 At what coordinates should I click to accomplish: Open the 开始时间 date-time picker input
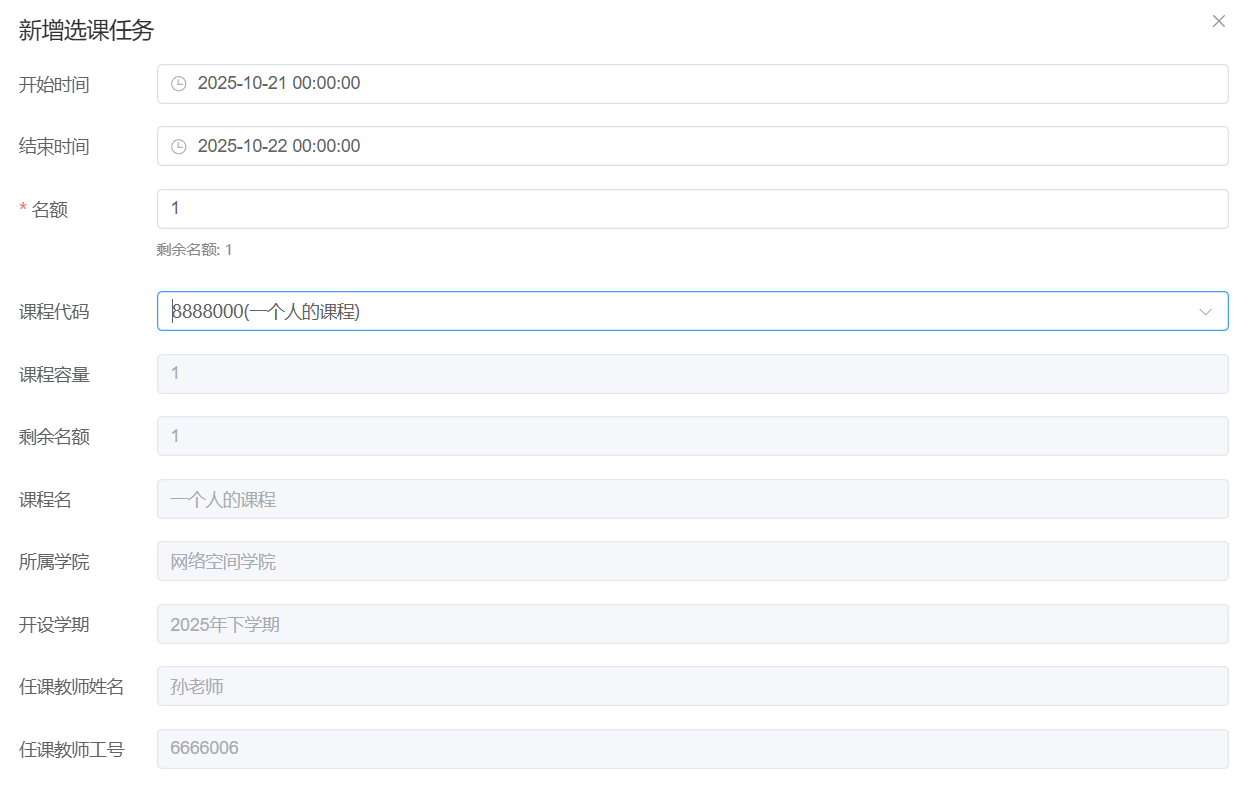[692, 84]
